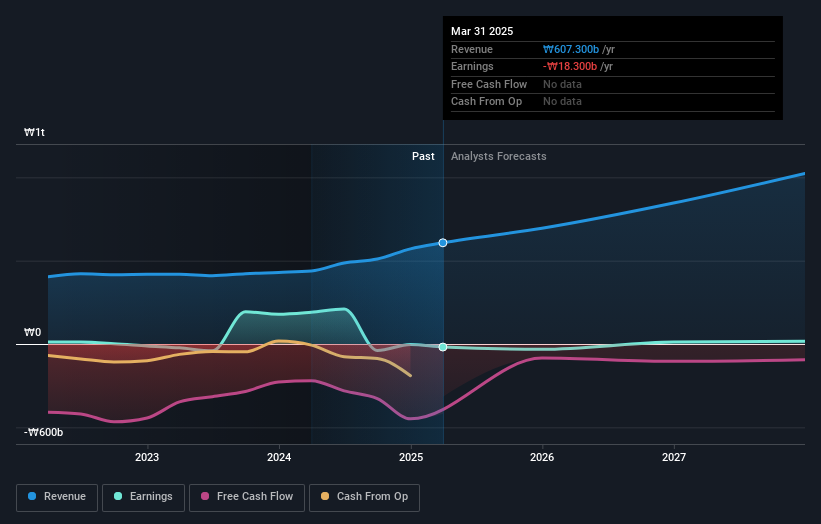
Task: Toggle the Earnings legend series
Action: pos(143,497)
